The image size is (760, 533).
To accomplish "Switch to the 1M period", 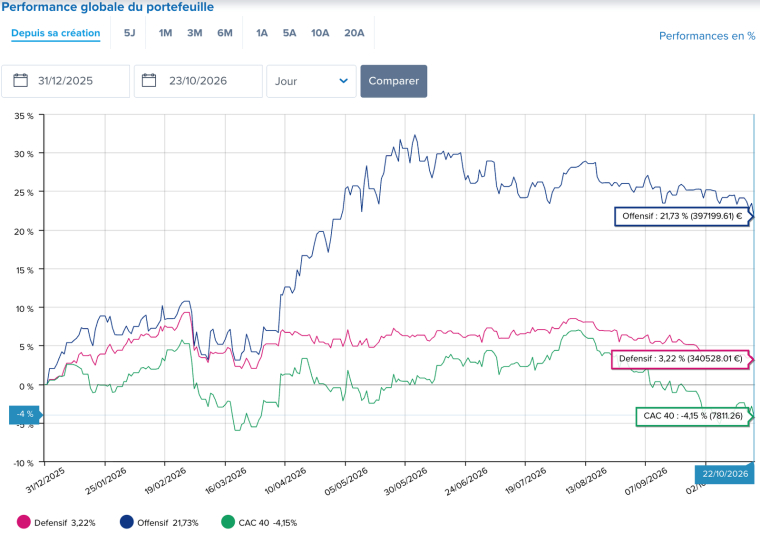I will point(165,33).
